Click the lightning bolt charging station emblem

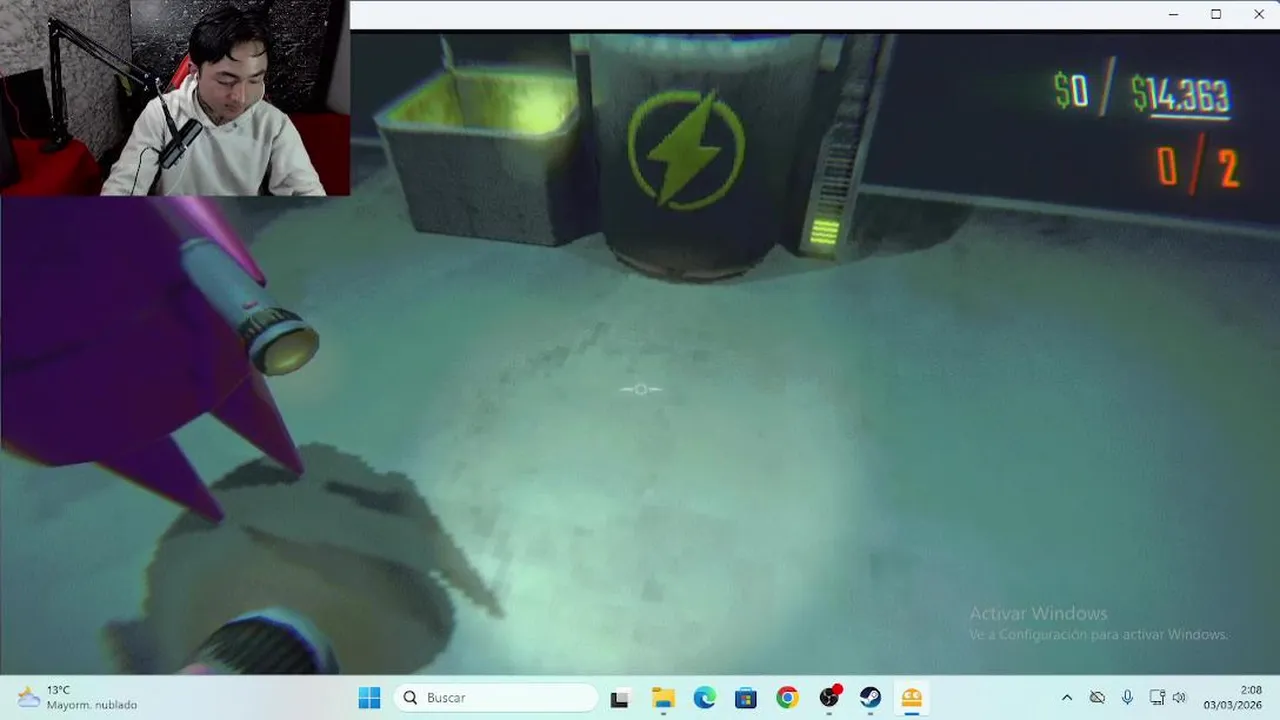686,150
